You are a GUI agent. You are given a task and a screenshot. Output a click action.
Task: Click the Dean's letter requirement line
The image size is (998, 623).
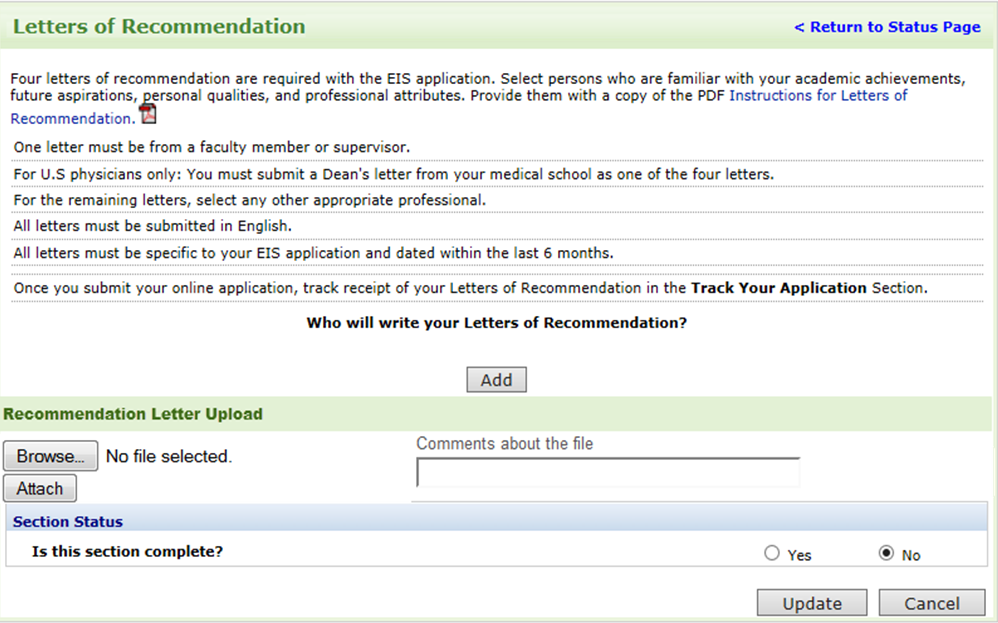pyautogui.click(x=393, y=174)
